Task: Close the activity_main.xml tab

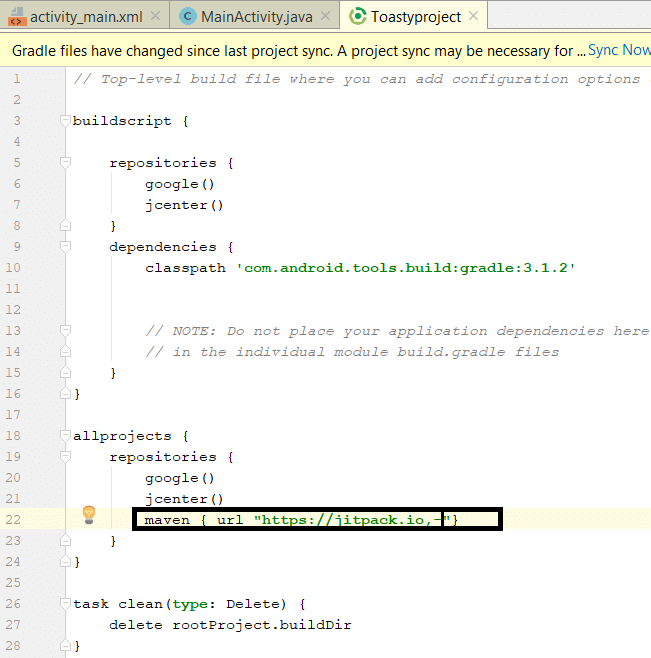Action: [155, 16]
